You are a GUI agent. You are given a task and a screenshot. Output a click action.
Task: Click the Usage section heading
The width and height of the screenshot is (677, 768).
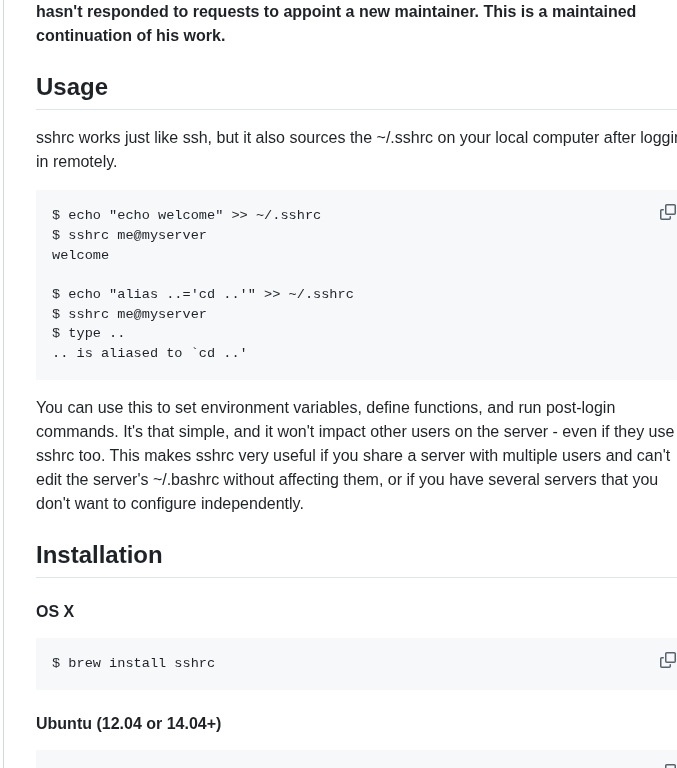pyautogui.click(x=72, y=87)
